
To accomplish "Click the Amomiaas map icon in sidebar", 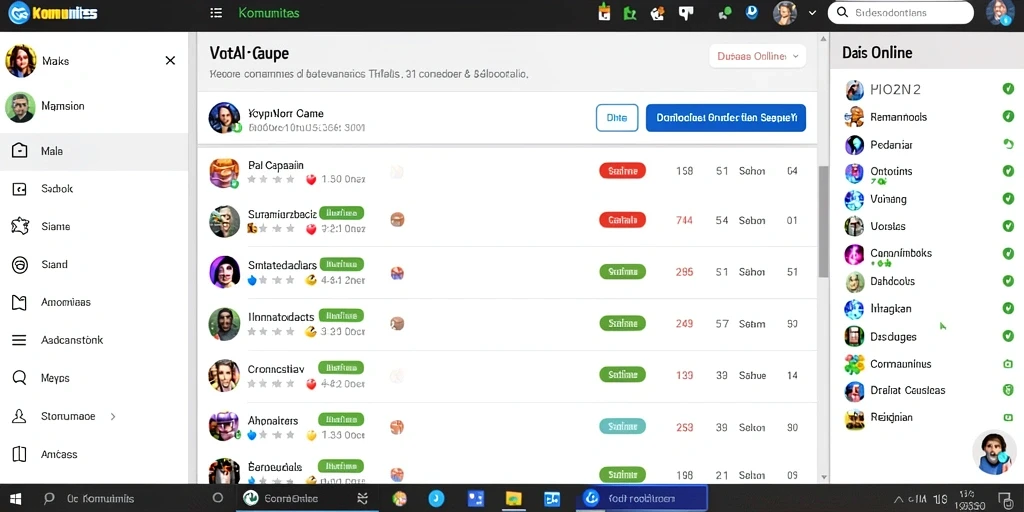I will (x=20, y=302).
